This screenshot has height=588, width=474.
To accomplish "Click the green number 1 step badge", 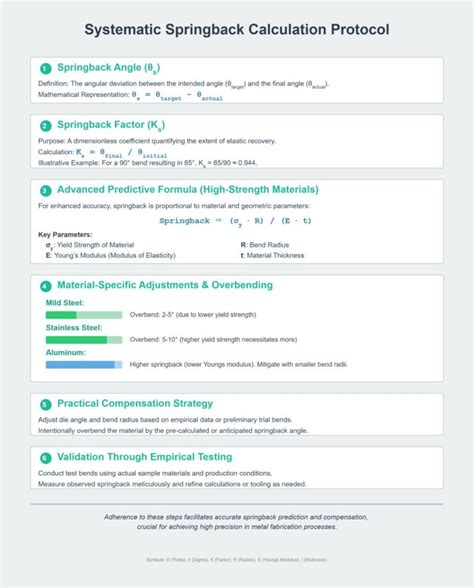I will click(46, 69).
